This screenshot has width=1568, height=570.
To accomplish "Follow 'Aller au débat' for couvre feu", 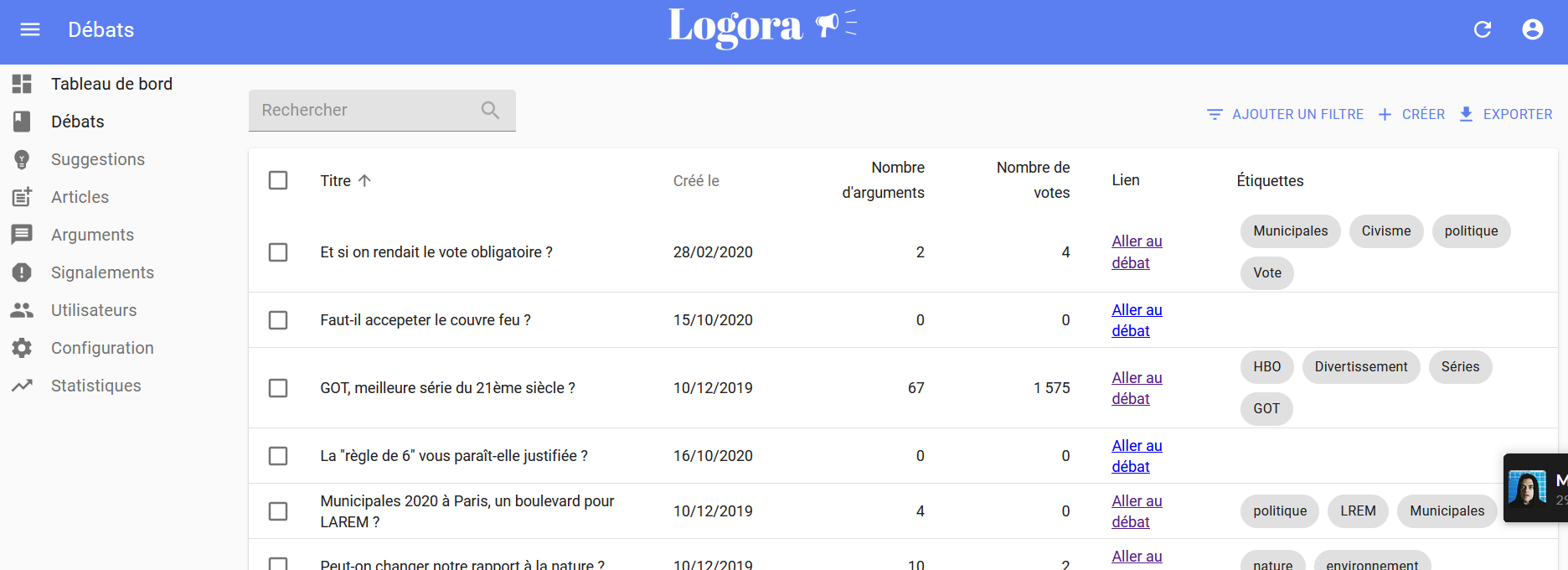I will coord(1137,320).
